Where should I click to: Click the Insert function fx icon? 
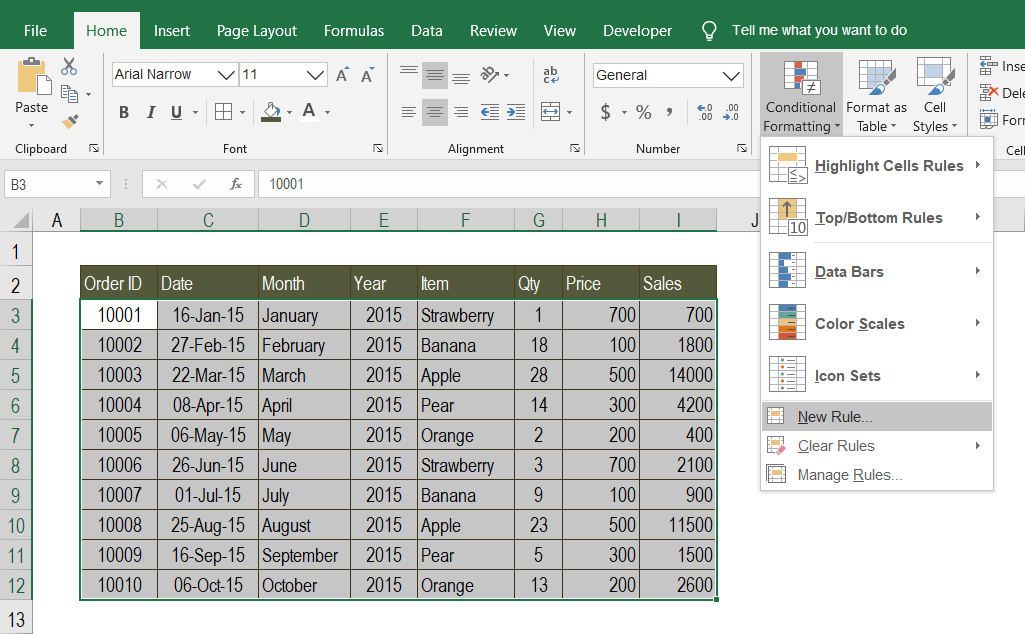click(x=236, y=184)
